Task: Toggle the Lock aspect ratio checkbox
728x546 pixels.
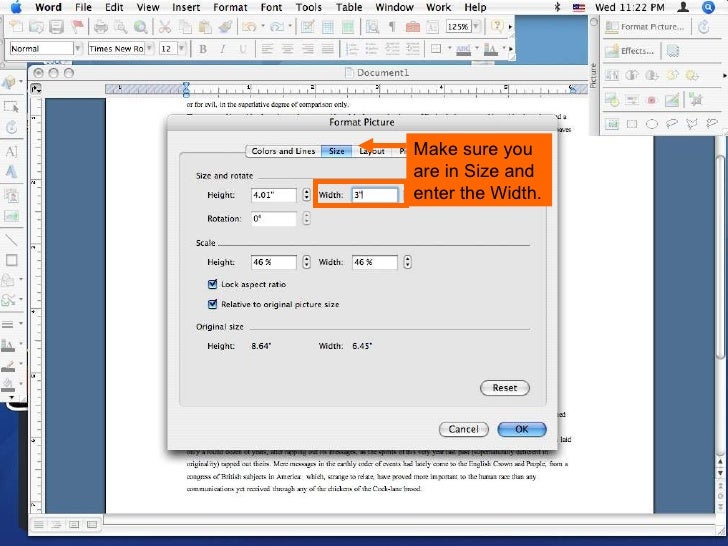Action: (213, 284)
